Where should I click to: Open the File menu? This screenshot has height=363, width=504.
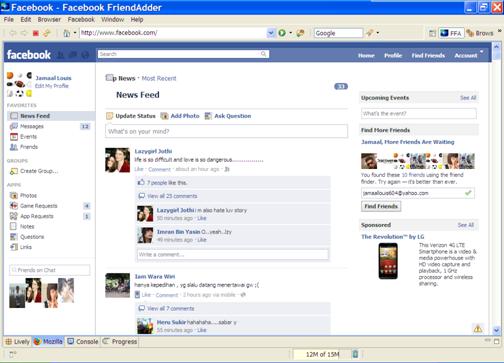pyautogui.click(x=9, y=20)
